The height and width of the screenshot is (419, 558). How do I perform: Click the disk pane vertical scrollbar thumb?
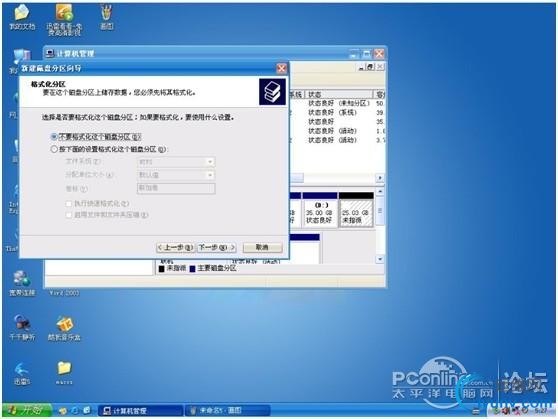[x=380, y=211]
